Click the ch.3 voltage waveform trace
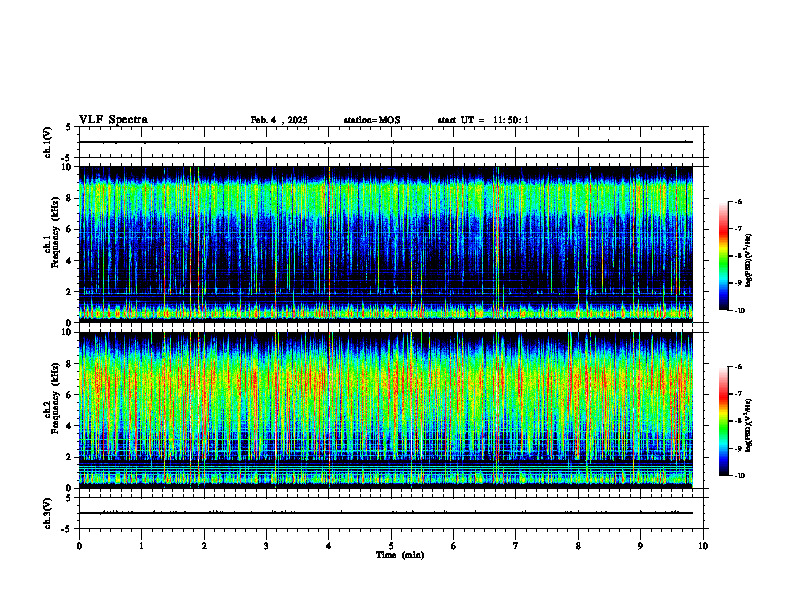This screenshot has height=612, width=792. click(x=386, y=513)
